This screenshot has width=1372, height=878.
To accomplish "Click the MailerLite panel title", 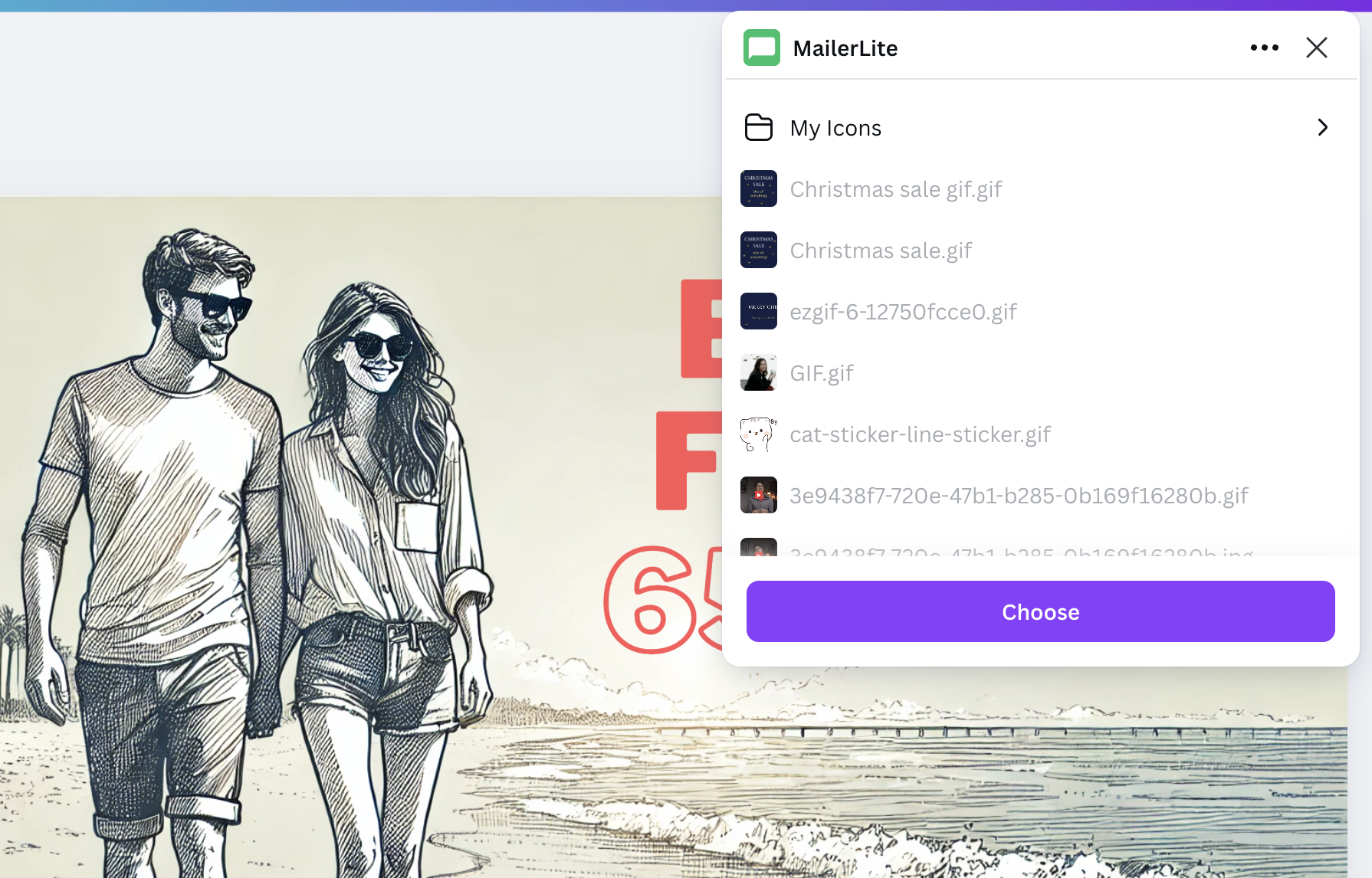I will (x=845, y=48).
